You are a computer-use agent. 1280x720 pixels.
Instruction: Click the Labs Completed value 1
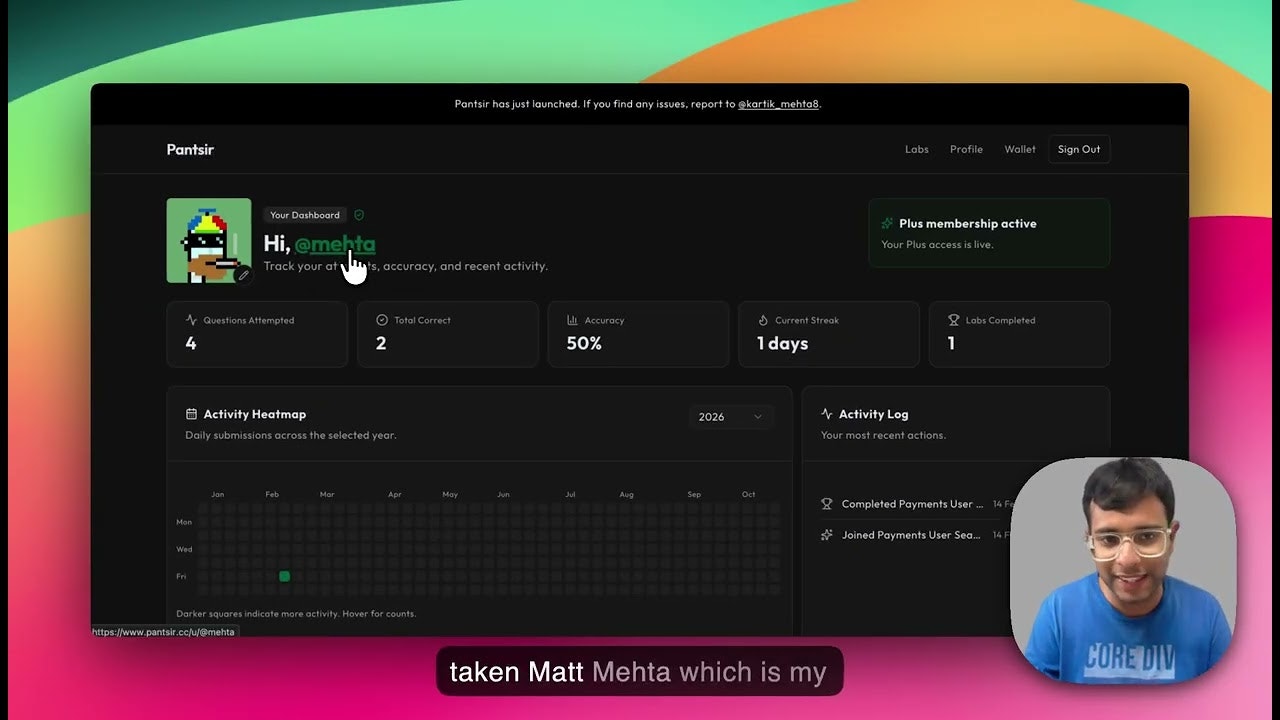[x=951, y=343]
